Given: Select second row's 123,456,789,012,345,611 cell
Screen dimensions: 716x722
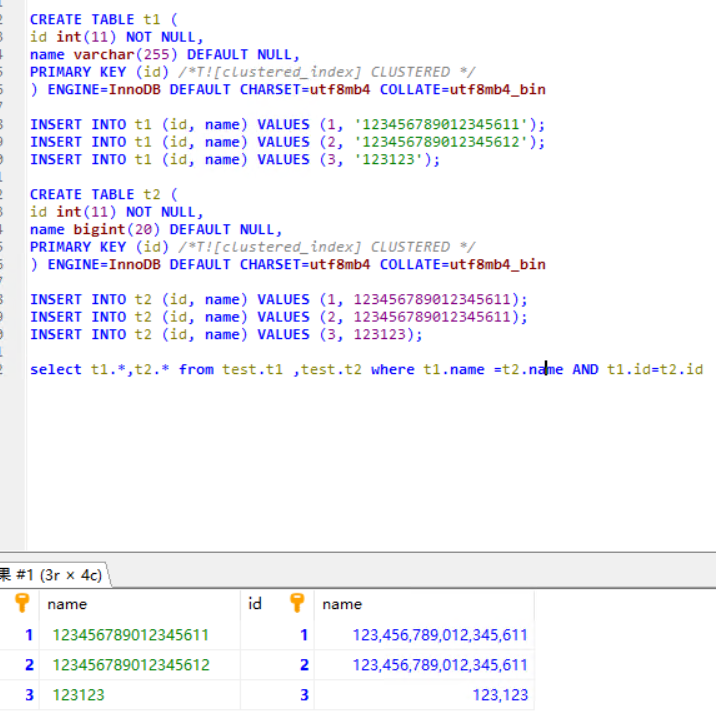Looking at the screenshot, I should click(440, 665).
